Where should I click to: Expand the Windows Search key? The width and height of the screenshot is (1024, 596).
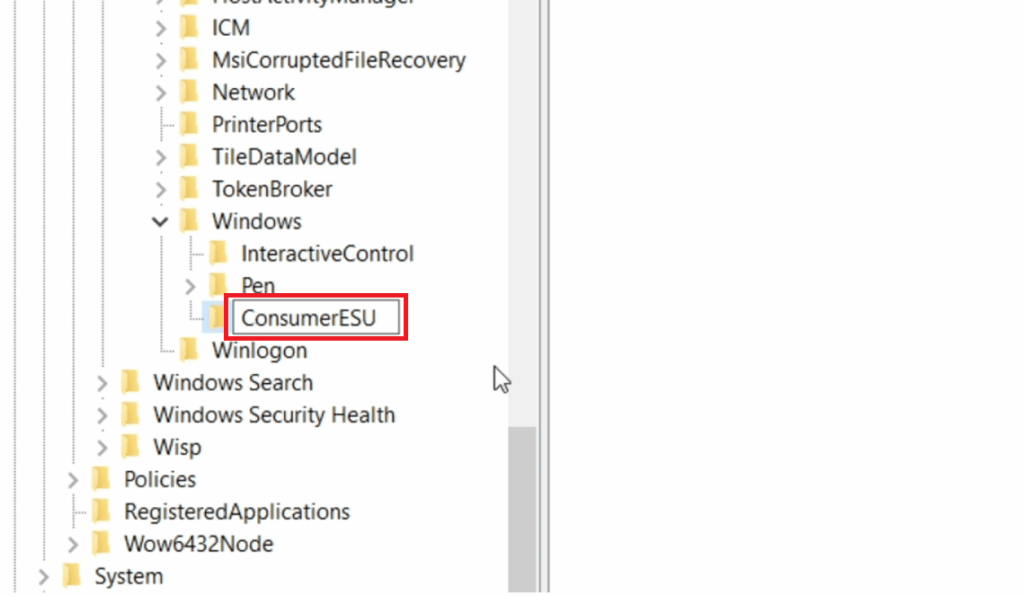[x=102, y=383]
